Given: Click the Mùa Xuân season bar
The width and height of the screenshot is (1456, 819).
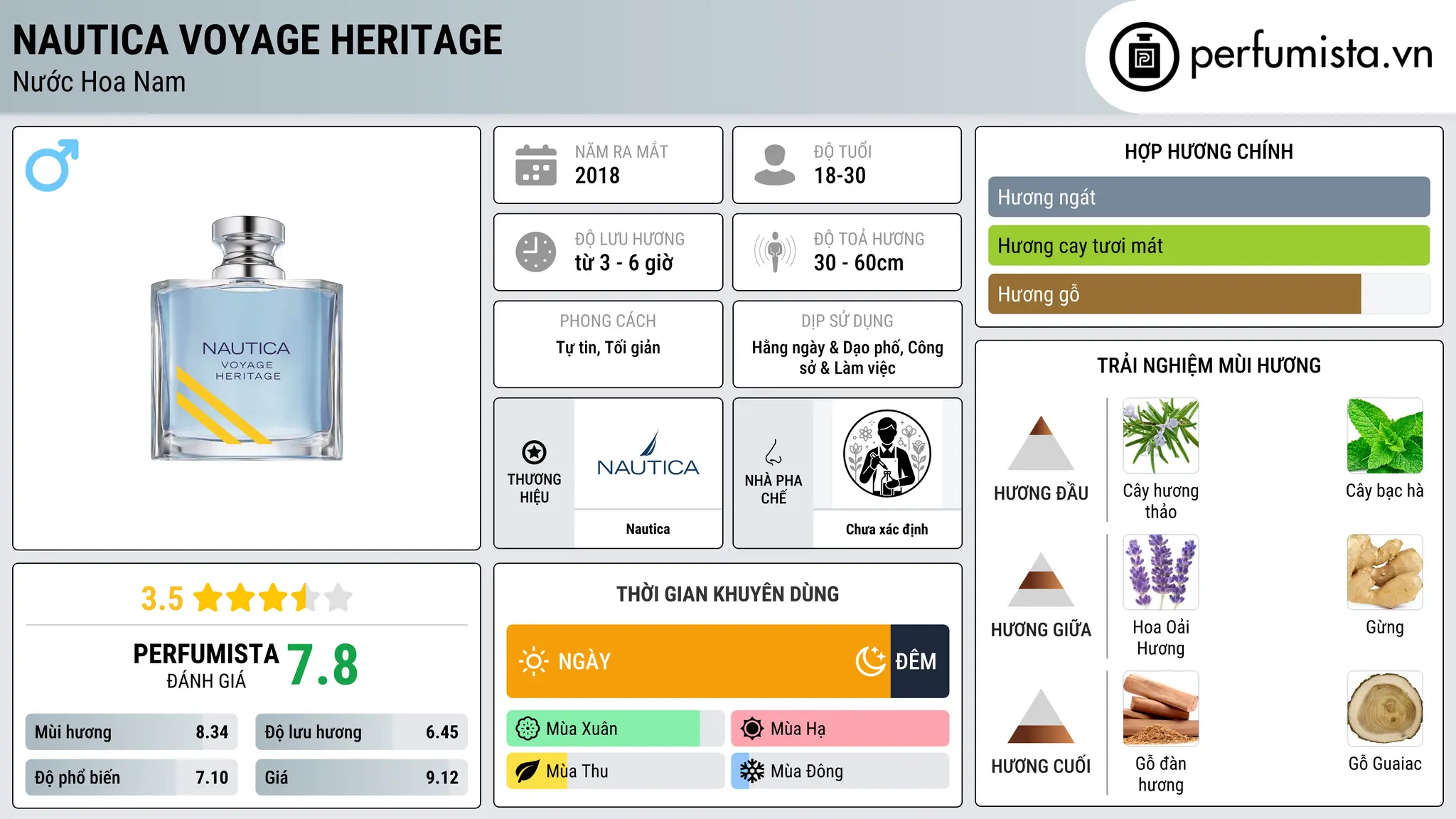Looking at the screenshot, I should (615, 729).
